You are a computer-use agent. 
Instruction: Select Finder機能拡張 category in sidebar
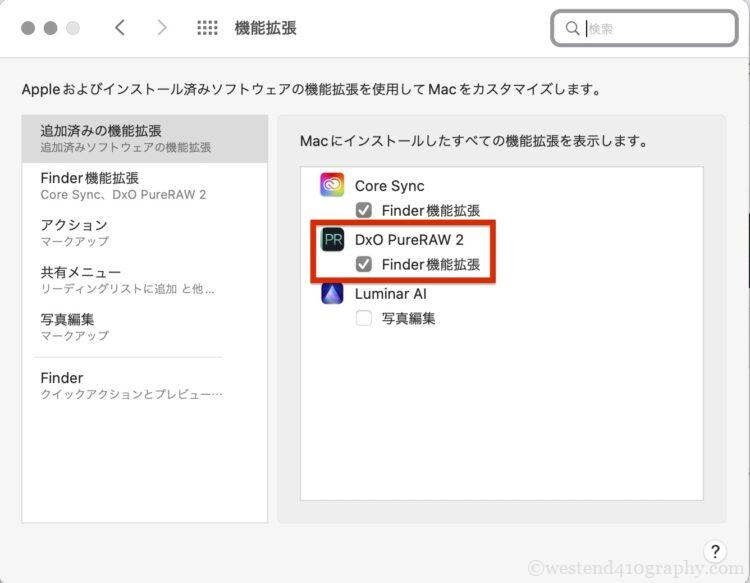coord(144,186)
